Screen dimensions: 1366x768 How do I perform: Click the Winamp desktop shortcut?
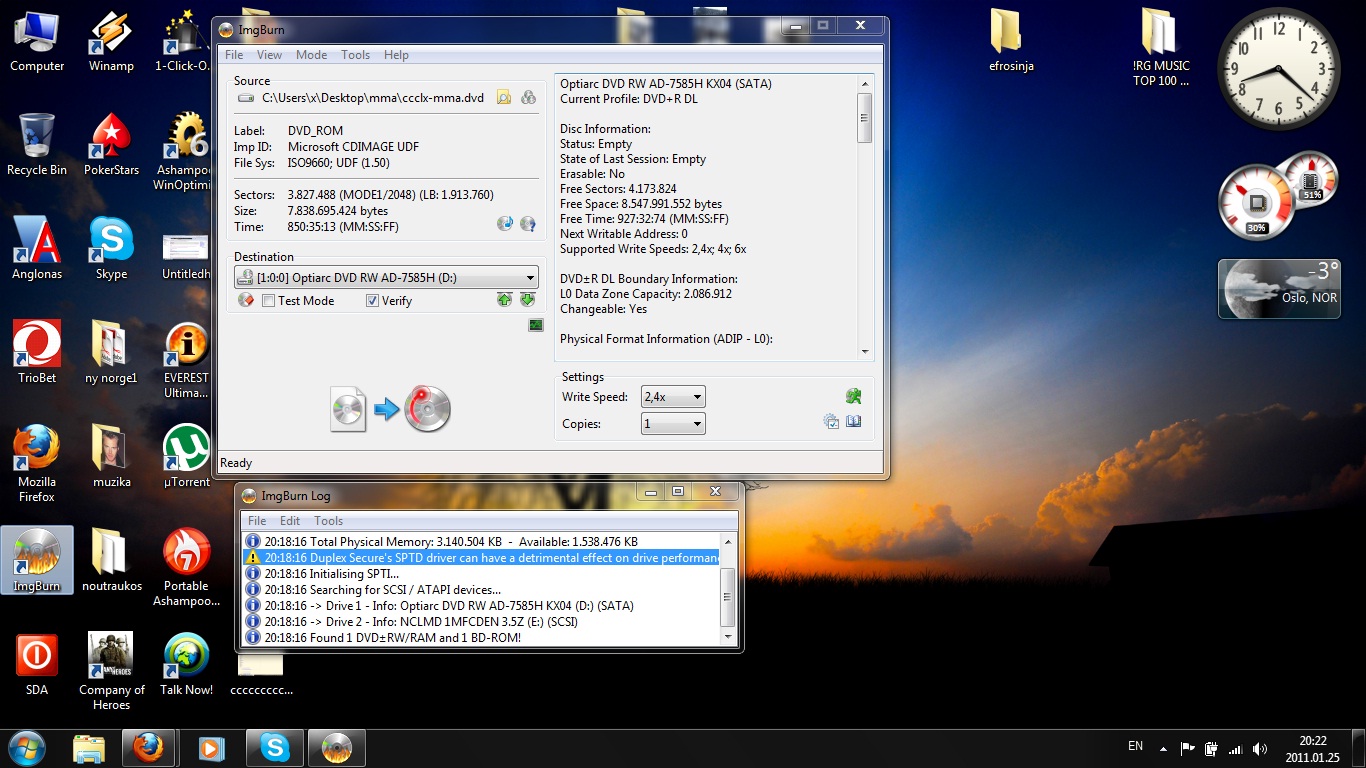click(111, 42)
